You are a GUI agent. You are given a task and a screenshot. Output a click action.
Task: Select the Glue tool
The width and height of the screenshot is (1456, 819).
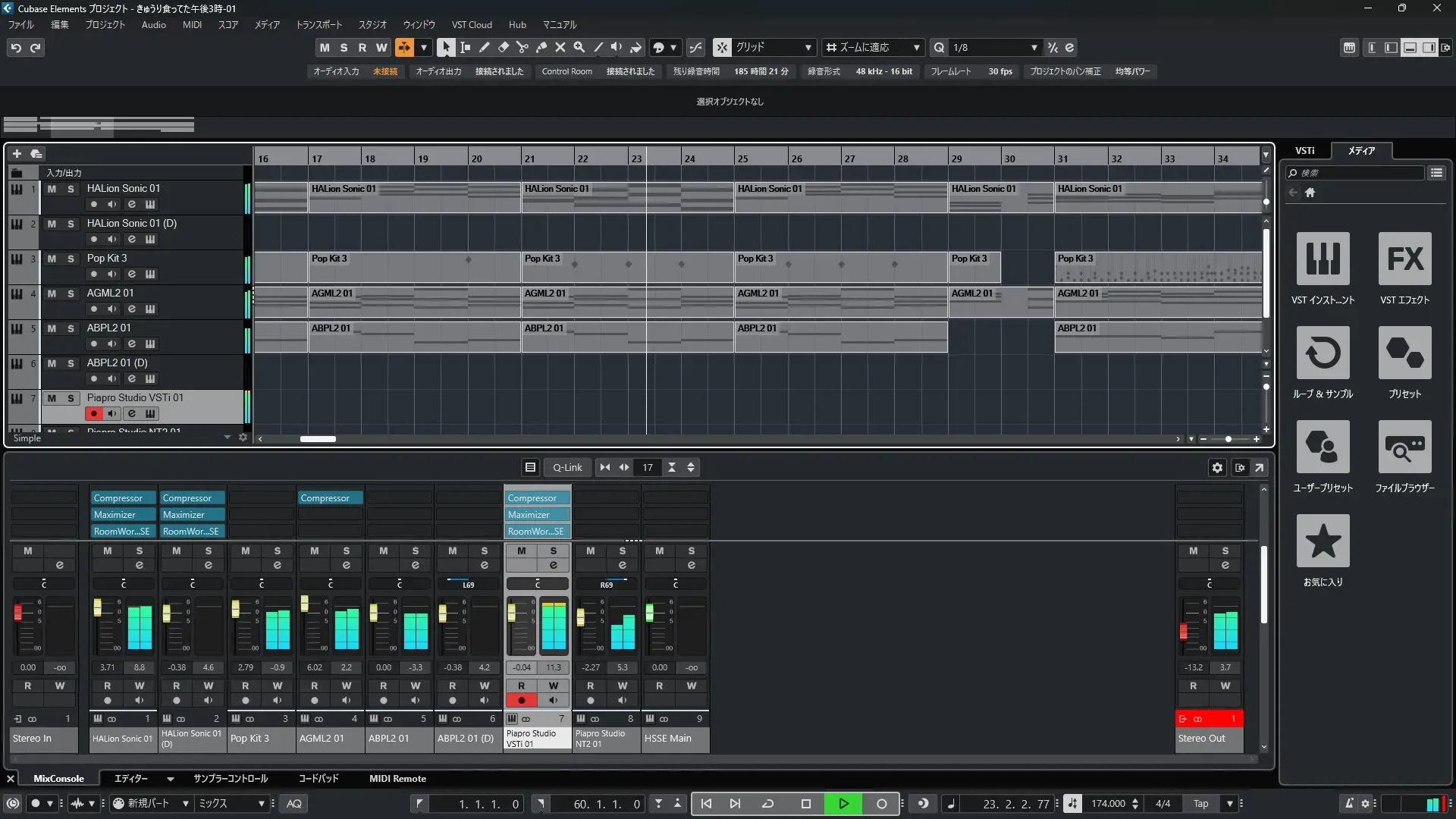point(541,47)
